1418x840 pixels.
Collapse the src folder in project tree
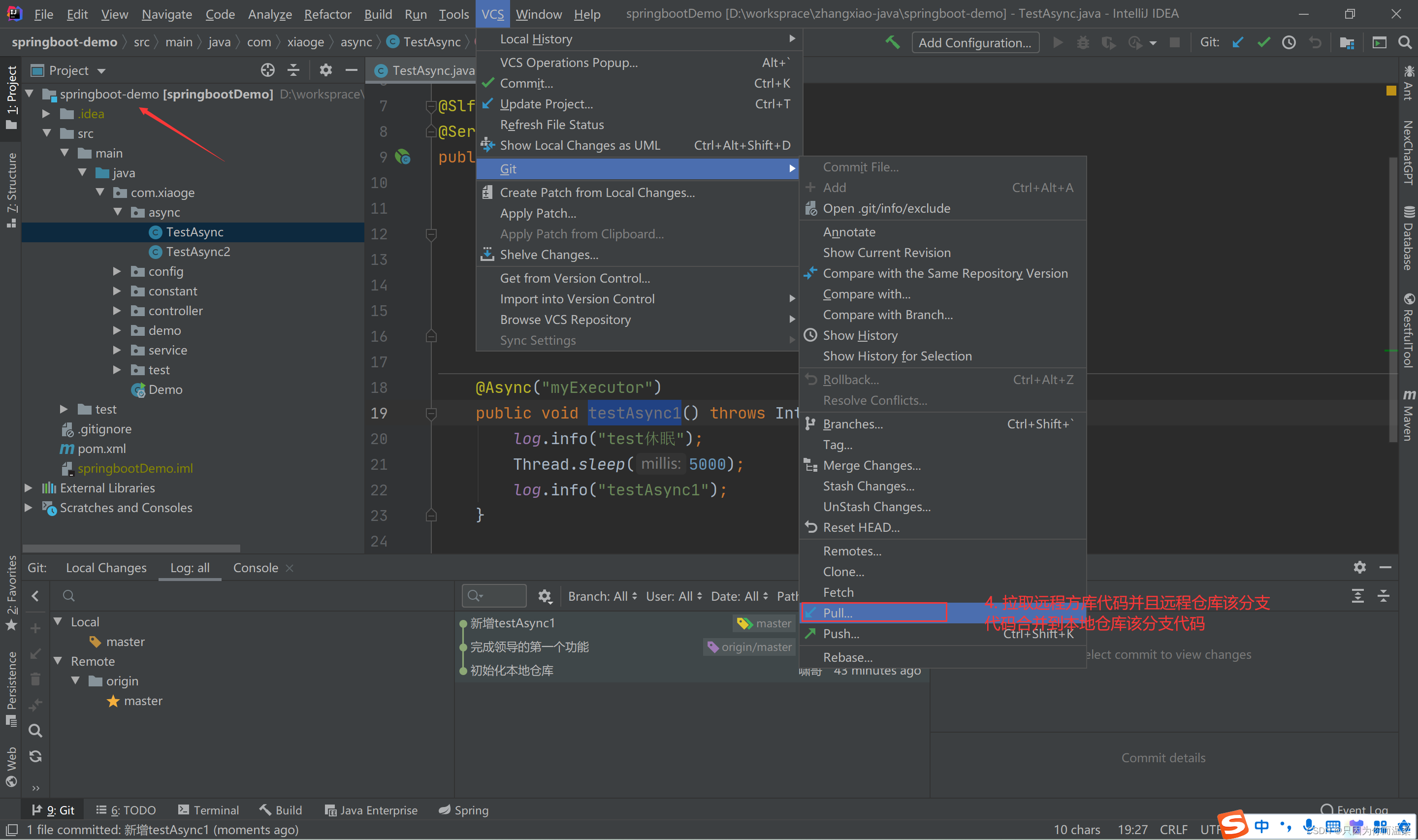[x=47, y=133]
